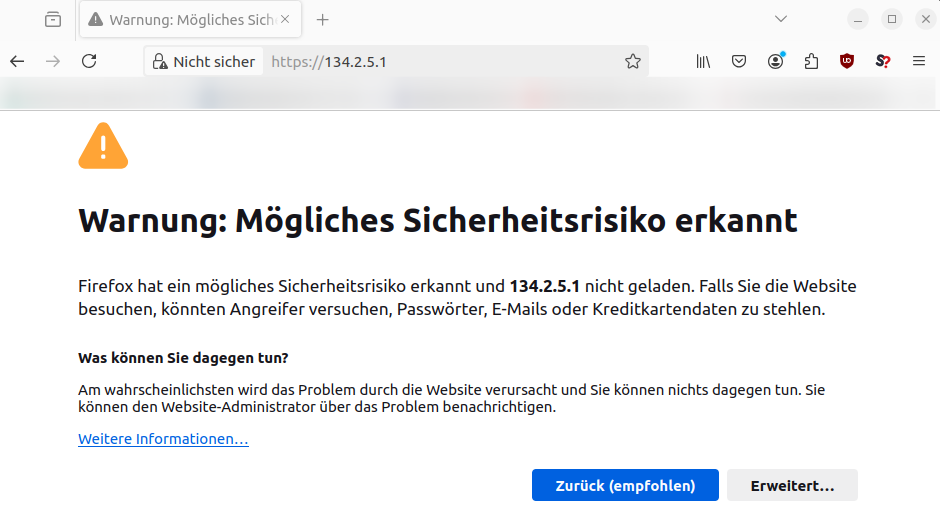Go back to the previous page
Screen dimensions: 940x527
[x=17, y=61]
